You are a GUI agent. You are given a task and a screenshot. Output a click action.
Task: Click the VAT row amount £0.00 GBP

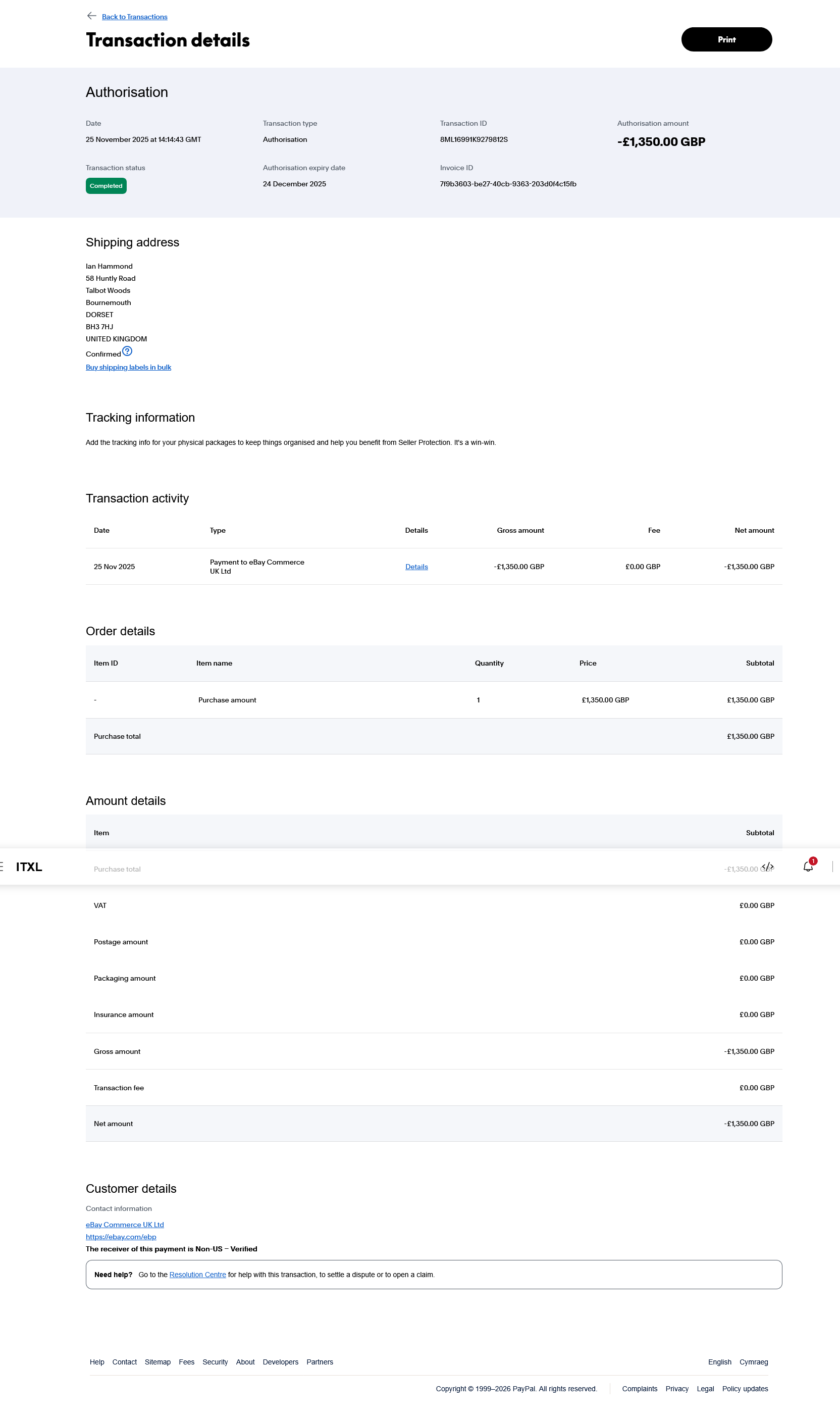757,906
